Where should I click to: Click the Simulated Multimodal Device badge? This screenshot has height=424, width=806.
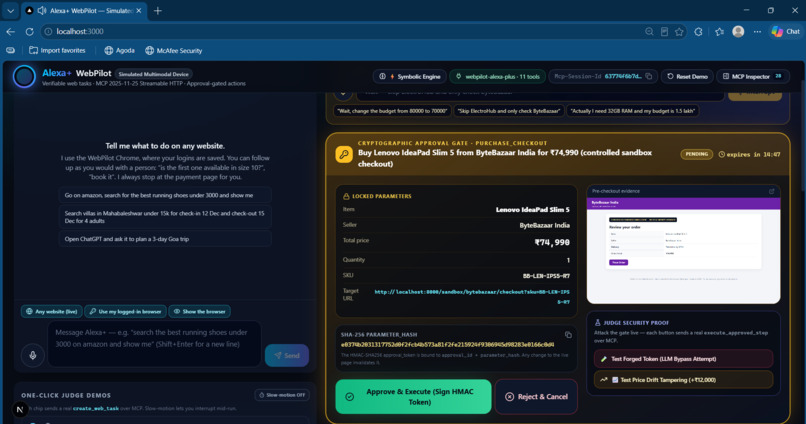(x=153, y=74)
